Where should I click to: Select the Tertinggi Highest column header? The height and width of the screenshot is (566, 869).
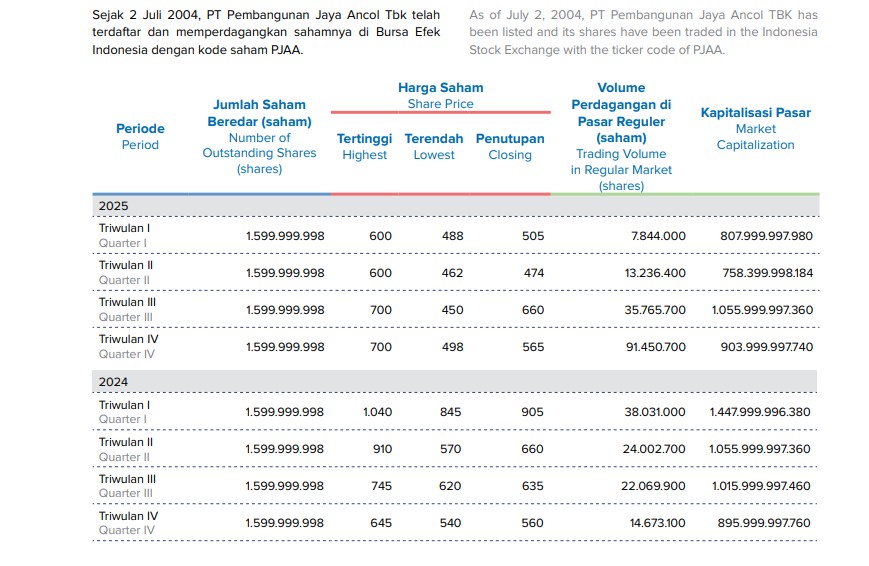[x=364, y=146]
